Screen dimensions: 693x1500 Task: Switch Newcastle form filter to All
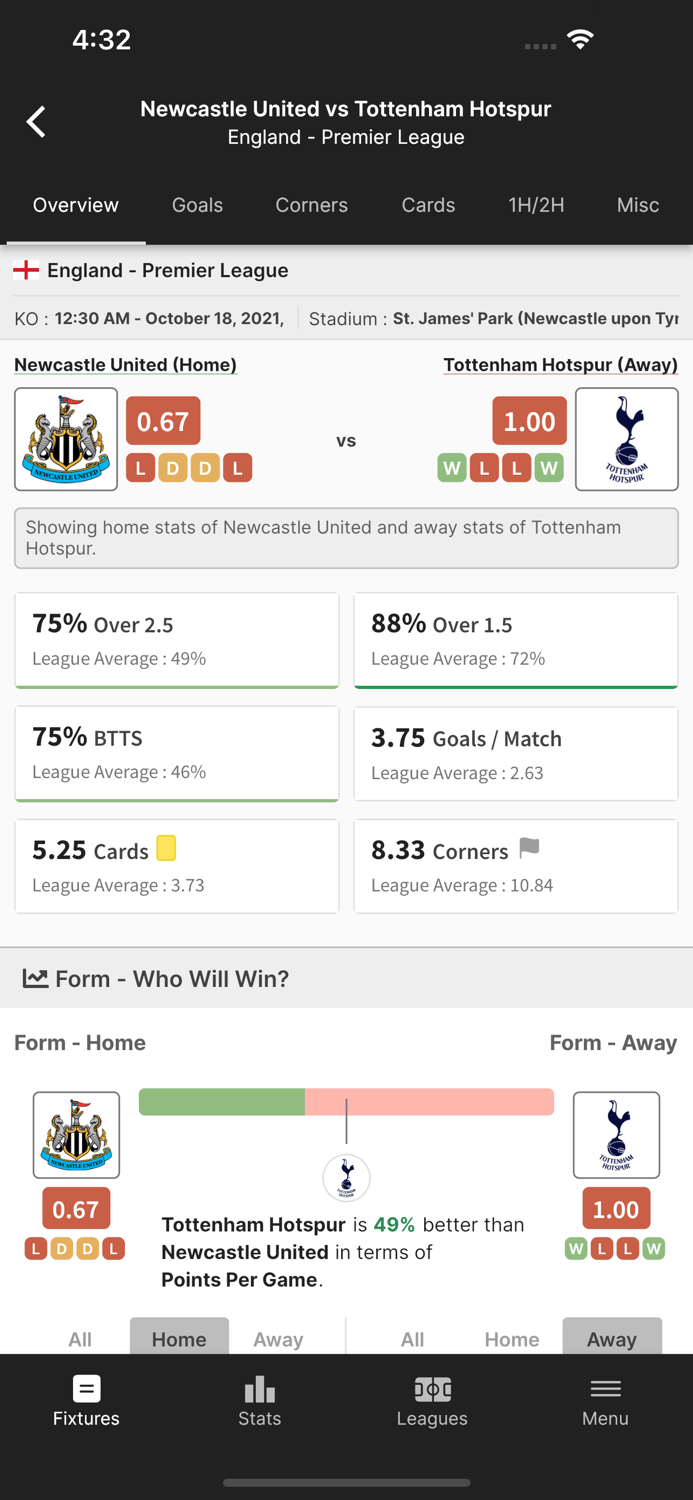pos(79,1339)
